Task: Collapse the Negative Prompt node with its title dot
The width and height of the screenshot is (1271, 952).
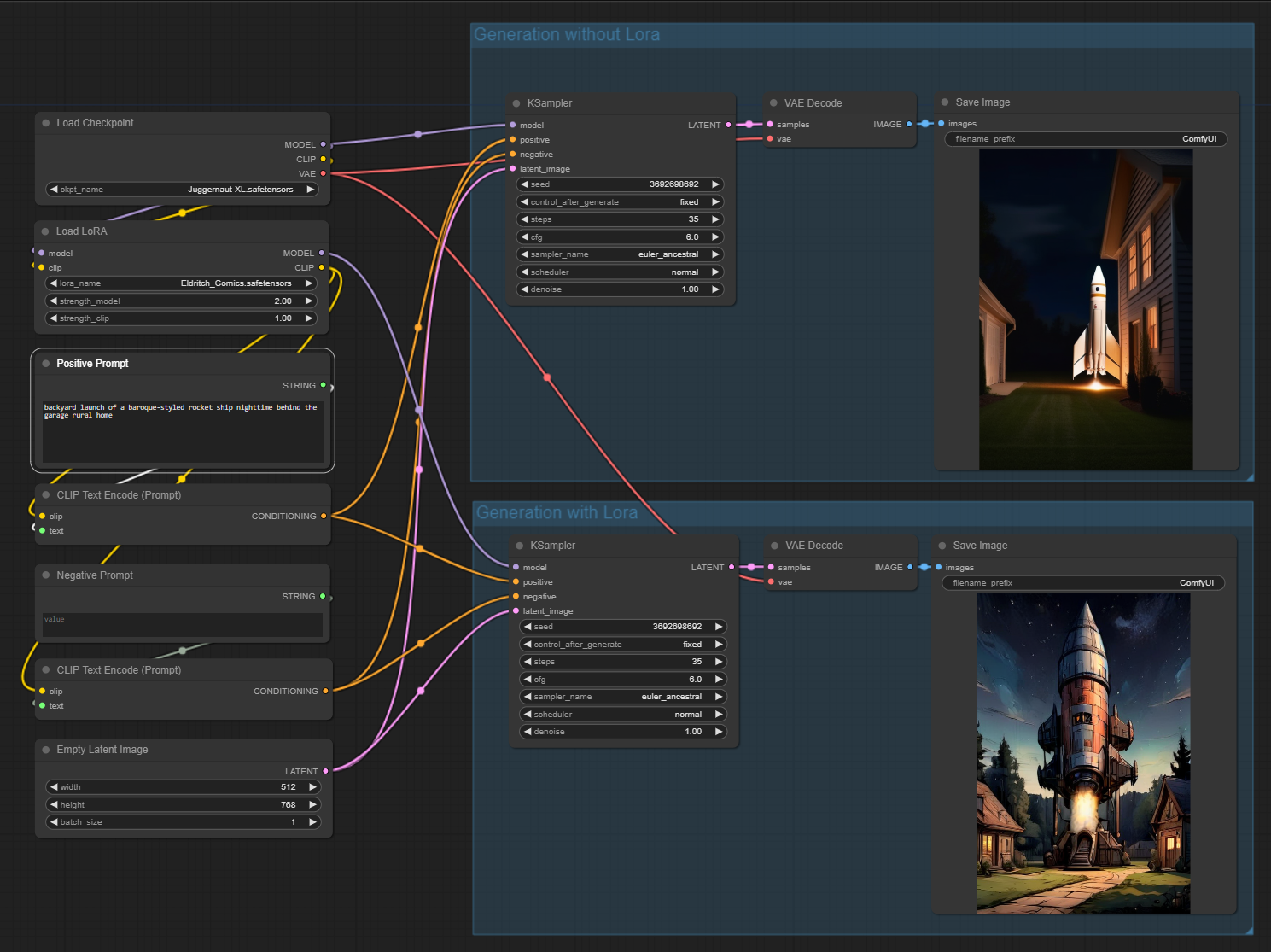Action: tap(46, 575)
